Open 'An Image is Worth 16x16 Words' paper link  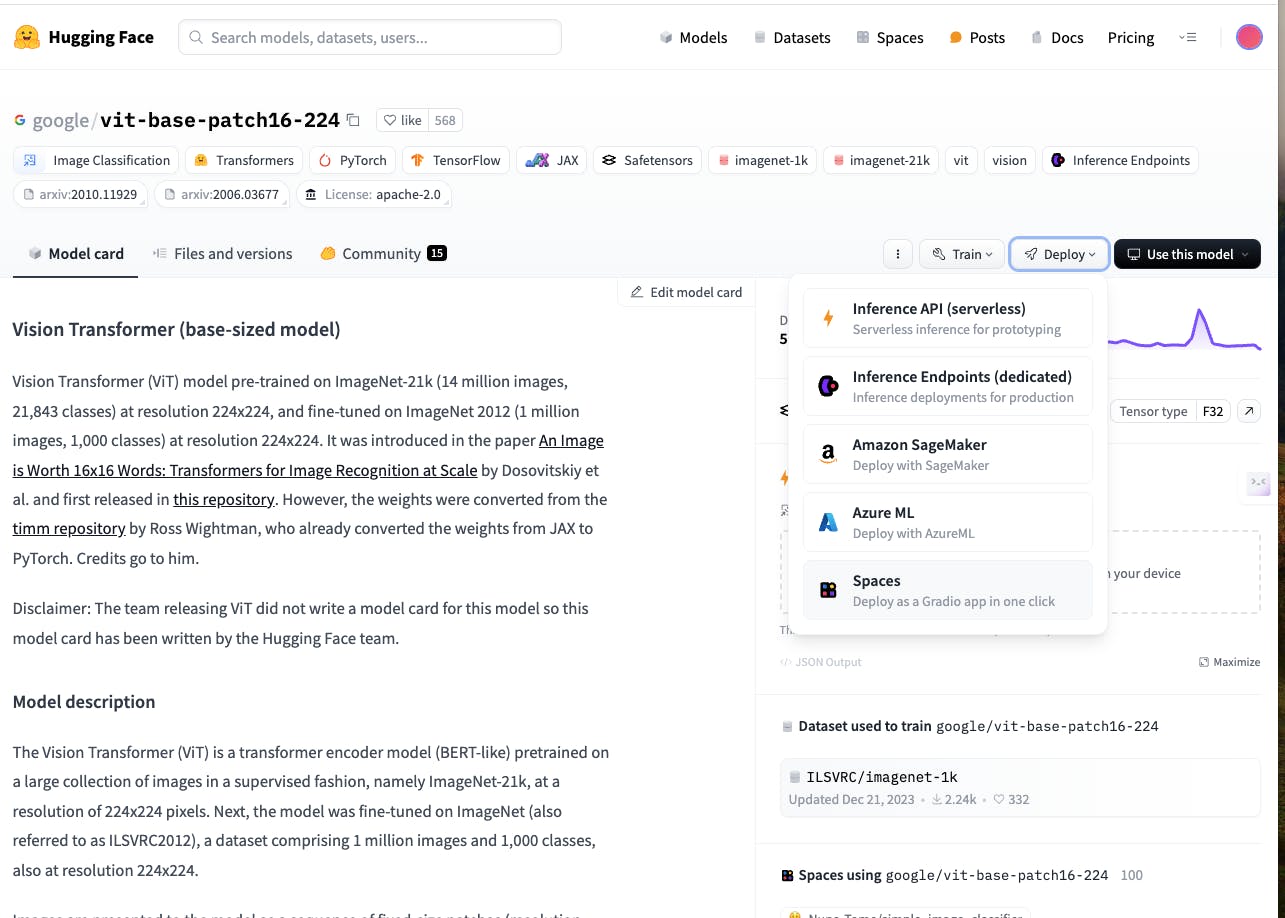coord(308,455)
